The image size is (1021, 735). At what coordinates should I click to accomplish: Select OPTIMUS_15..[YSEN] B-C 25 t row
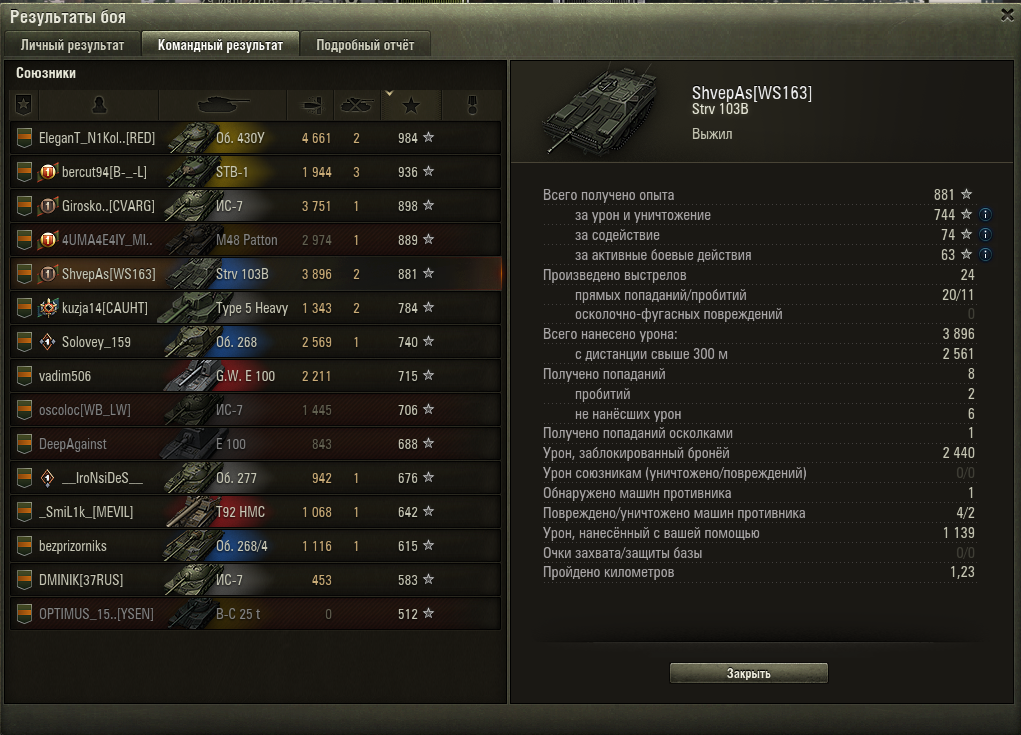pos(255,613)
